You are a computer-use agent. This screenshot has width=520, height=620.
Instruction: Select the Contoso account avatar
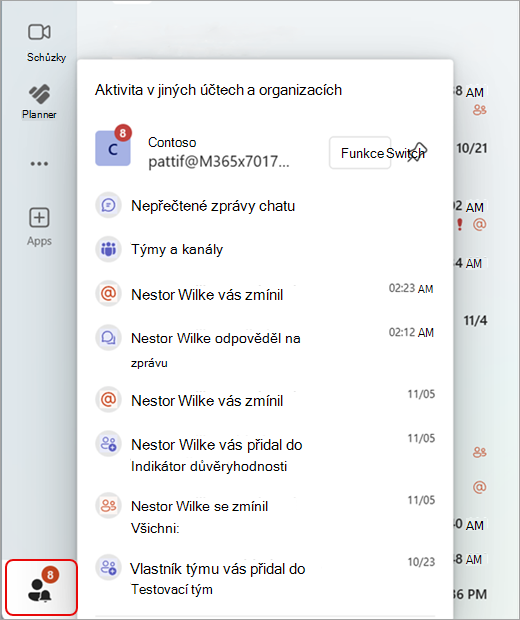[113, 148]
